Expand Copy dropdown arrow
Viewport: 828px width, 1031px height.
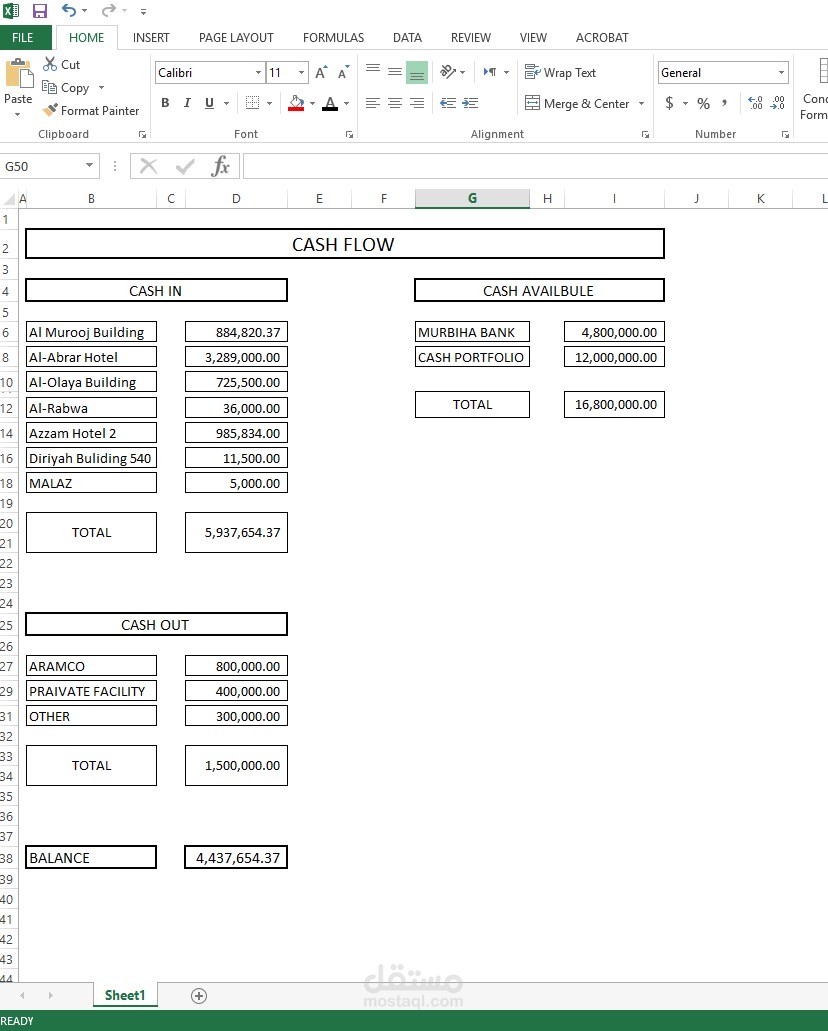[101, 87]
